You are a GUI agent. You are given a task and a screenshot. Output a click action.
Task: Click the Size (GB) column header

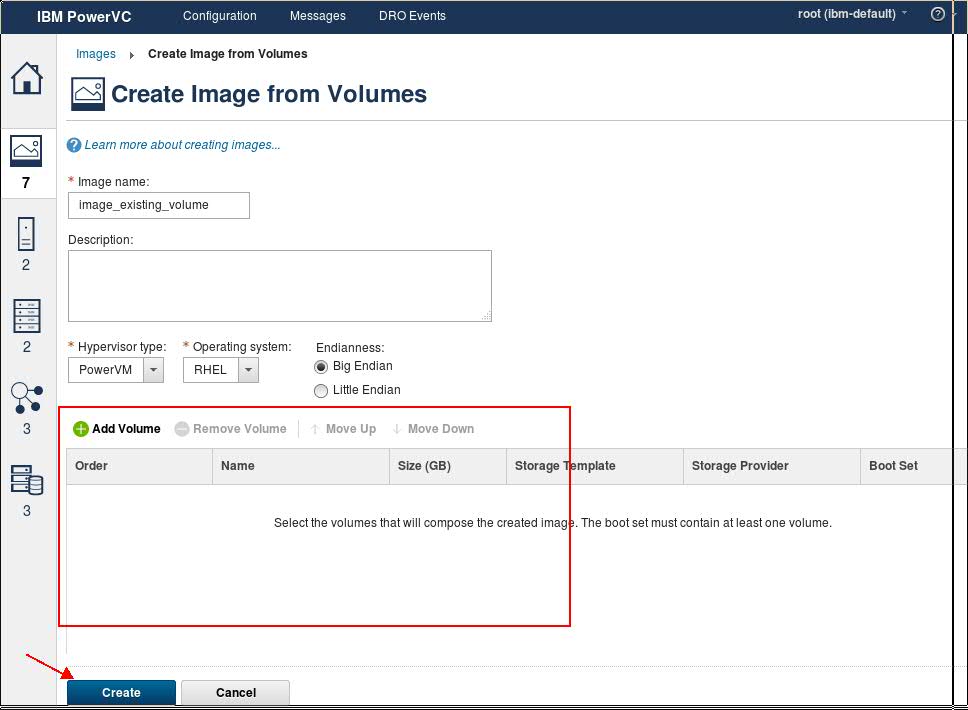pos(448,466)
